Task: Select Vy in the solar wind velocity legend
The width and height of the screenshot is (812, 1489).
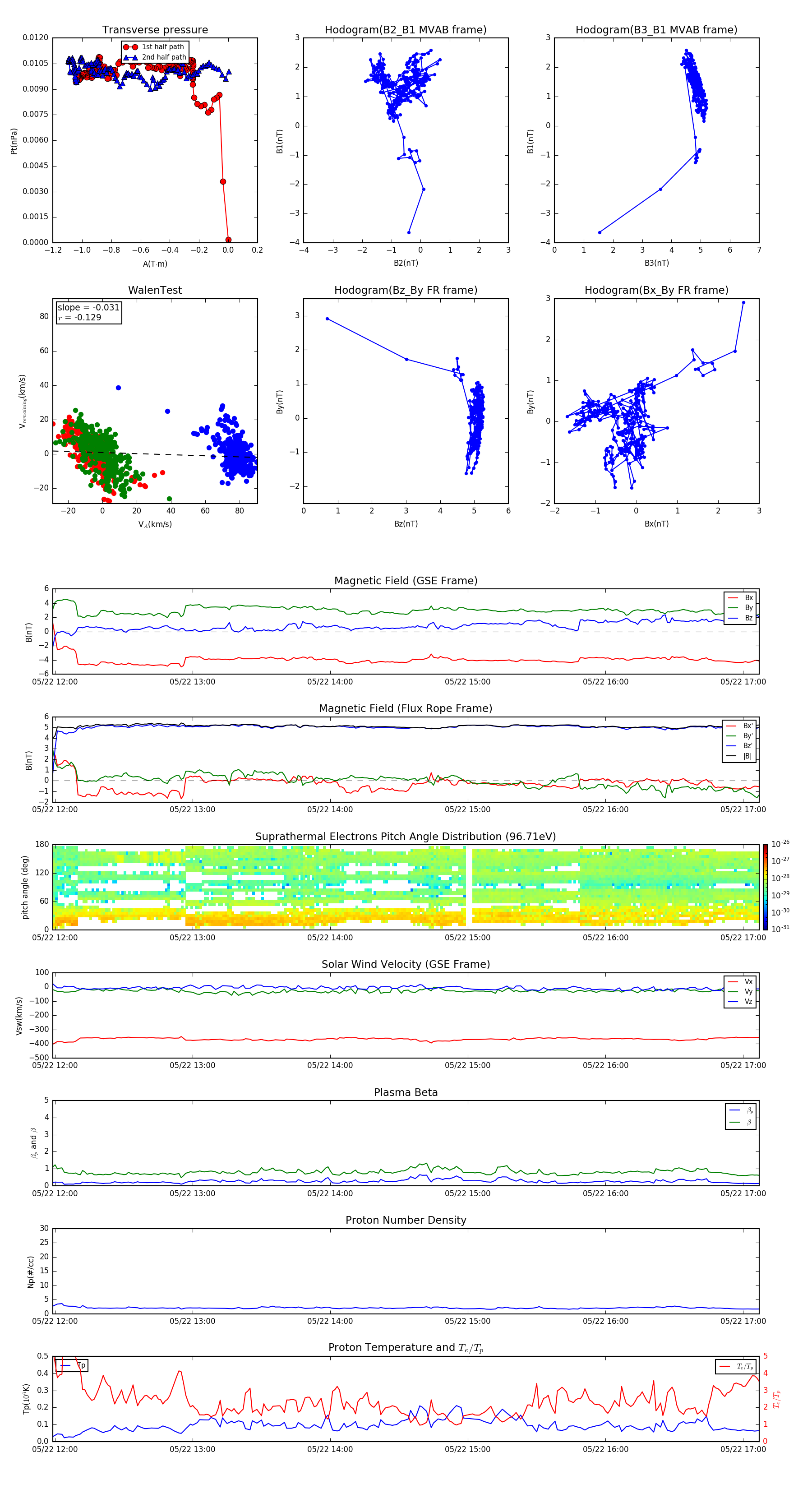Action: pyautogui.click(x=740, y=991)
